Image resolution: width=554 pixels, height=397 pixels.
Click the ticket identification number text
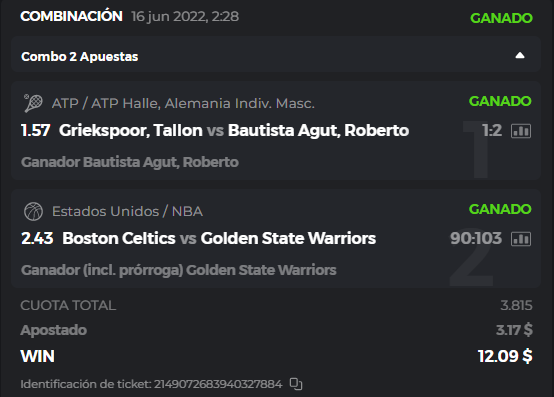151,384
